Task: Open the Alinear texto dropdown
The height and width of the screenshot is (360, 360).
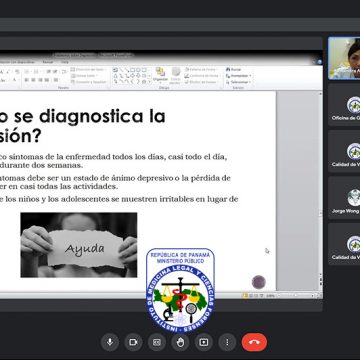Action: pyautogui.click(x=84, y=76)
